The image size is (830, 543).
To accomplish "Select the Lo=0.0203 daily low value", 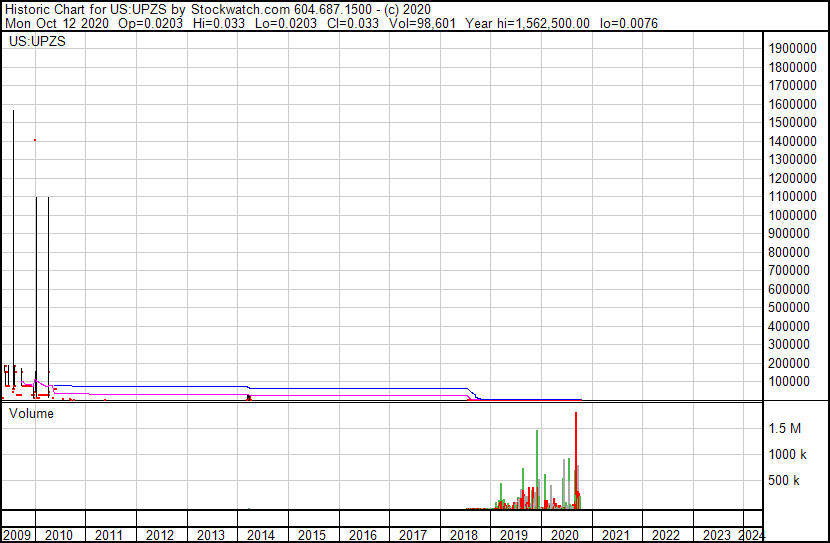I will coord(286,23).
